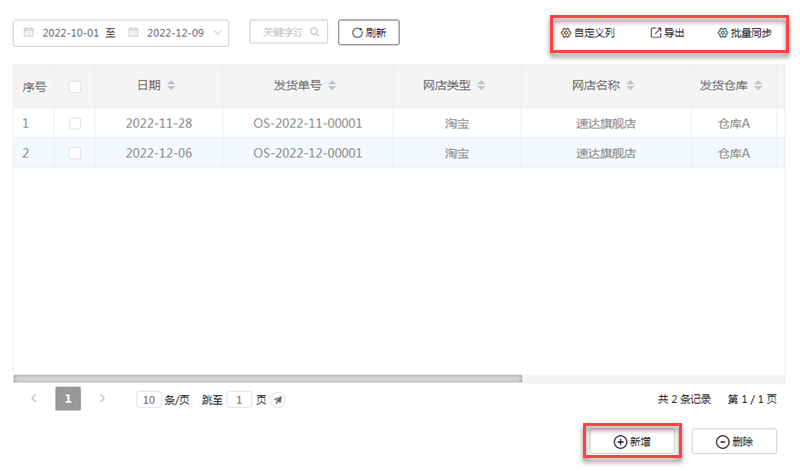Click start date 2022-10-01

(x=70, y=33)
